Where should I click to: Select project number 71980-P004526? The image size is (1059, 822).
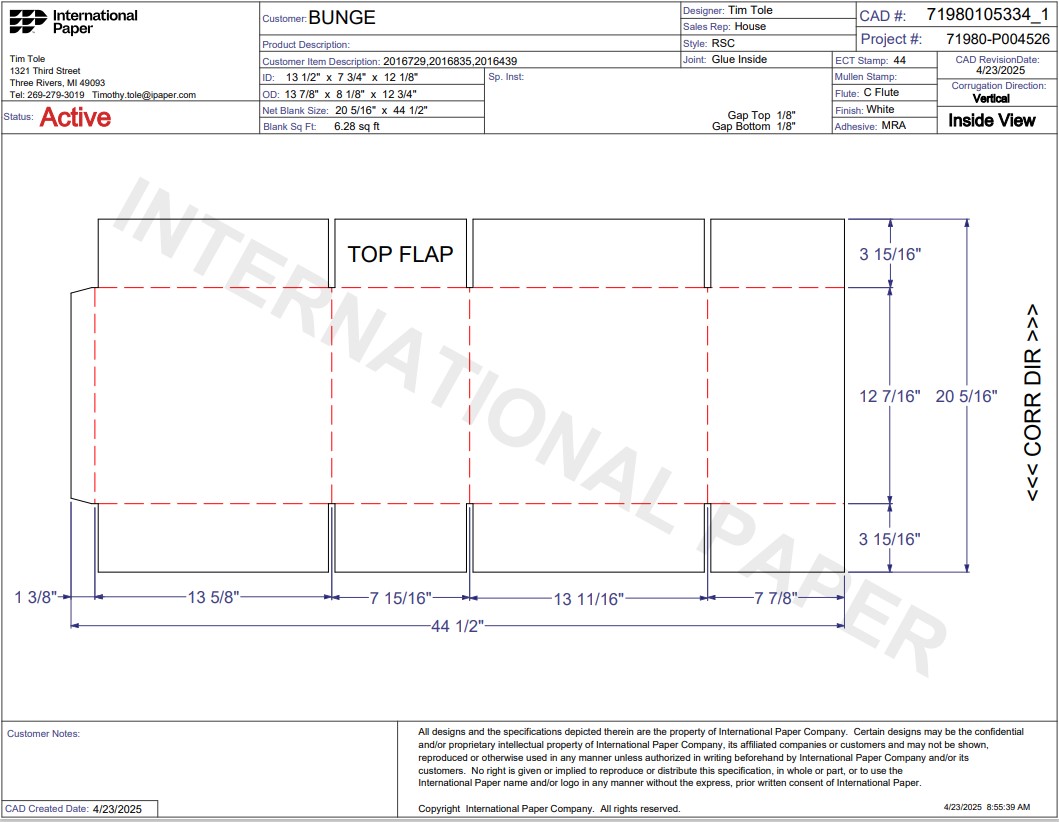(x=998, y=39)
